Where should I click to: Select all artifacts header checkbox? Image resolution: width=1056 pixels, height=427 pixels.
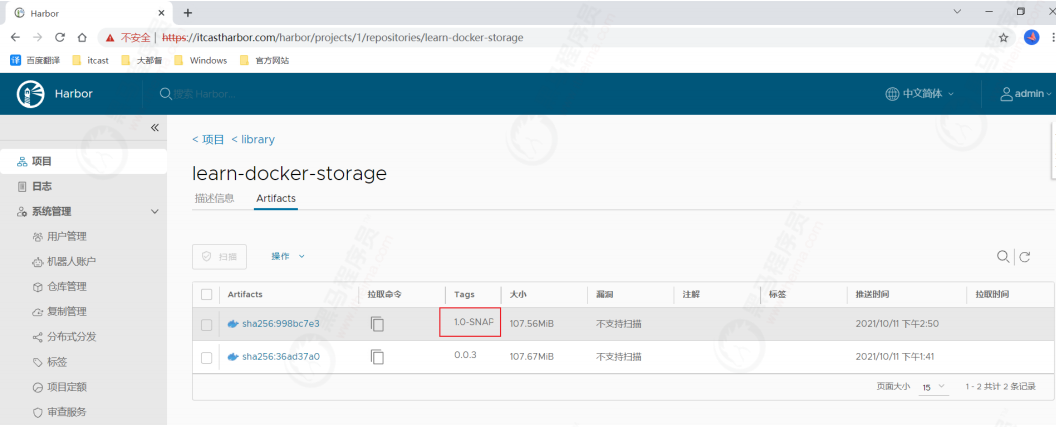pyautogui.click(x=207, y=294)
